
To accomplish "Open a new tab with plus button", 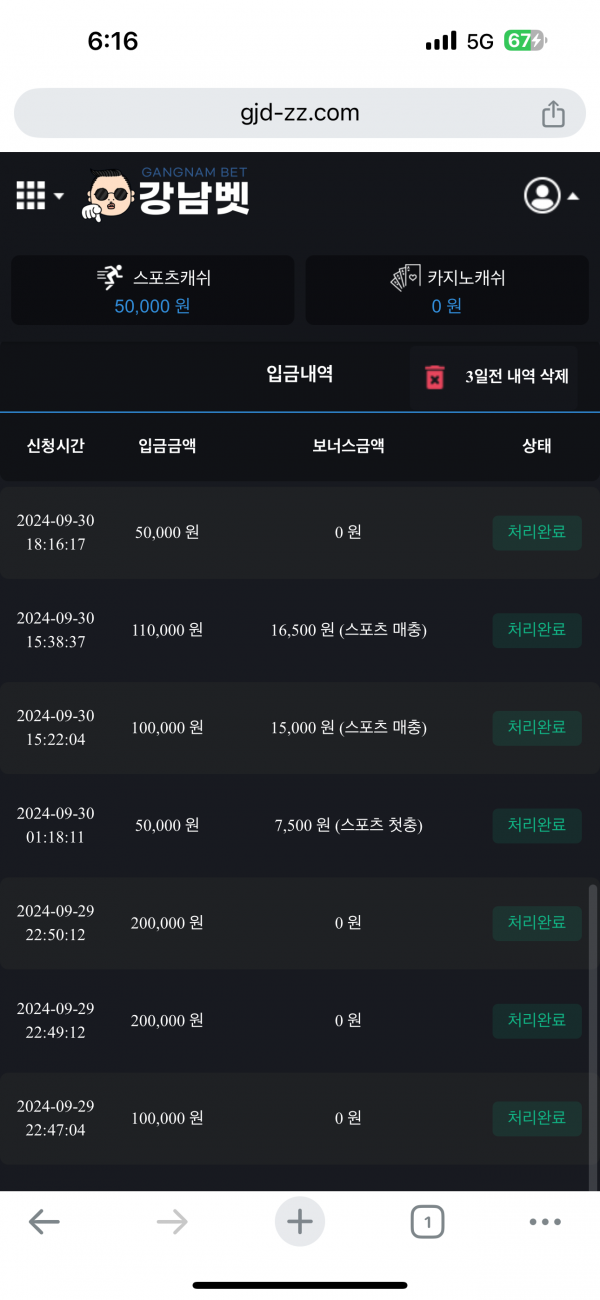I will pyautogui.click(x=300, y=1221).
